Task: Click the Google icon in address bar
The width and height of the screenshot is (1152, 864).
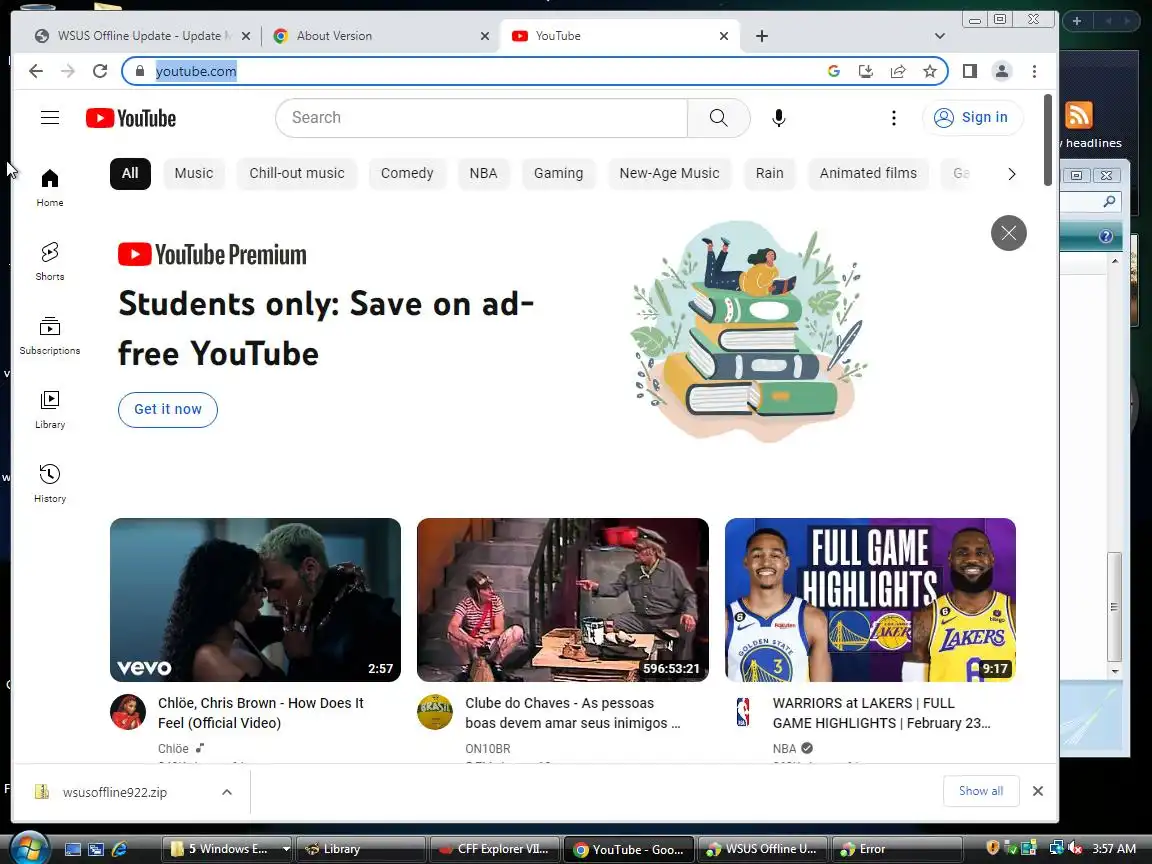Action: tap(833, 71)
